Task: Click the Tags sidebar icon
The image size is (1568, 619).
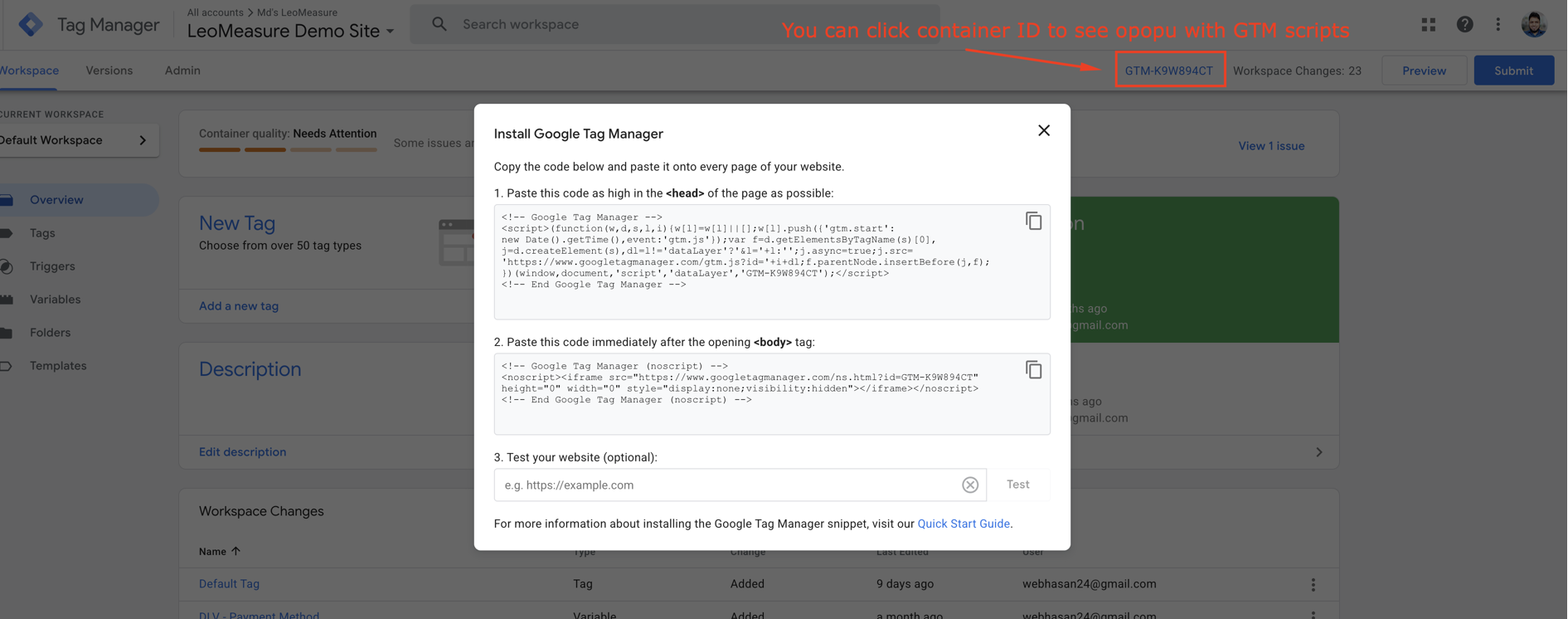Action: (x=7, y=233)
